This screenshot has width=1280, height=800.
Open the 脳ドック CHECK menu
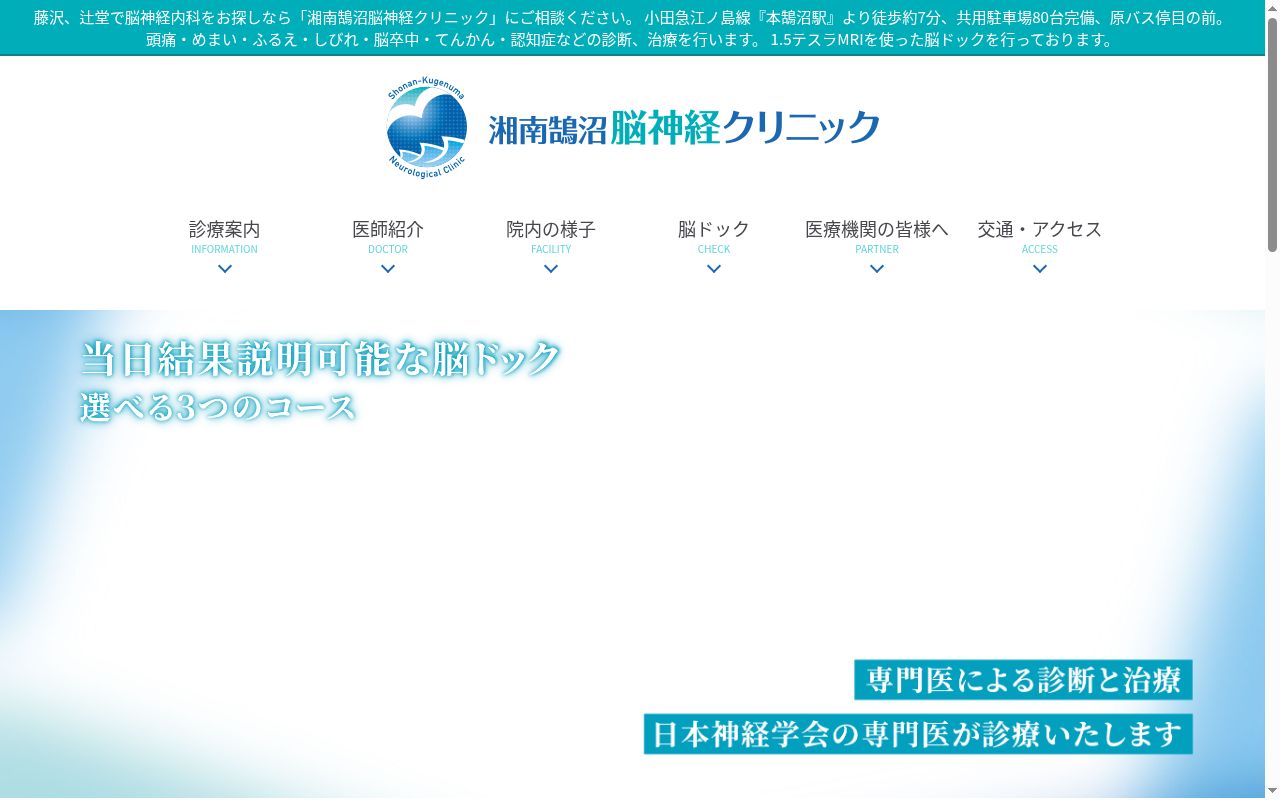714,238
